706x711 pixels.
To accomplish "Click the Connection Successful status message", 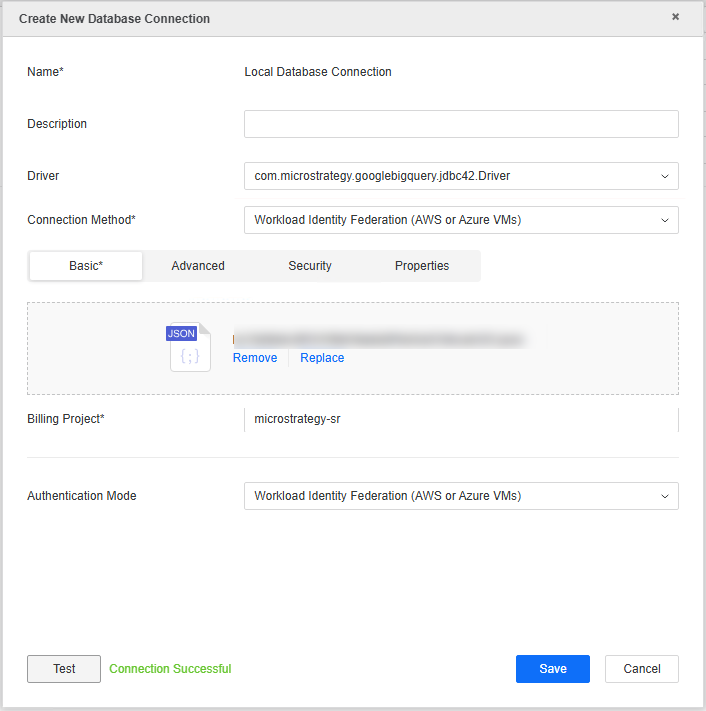I will pos(170,669).
